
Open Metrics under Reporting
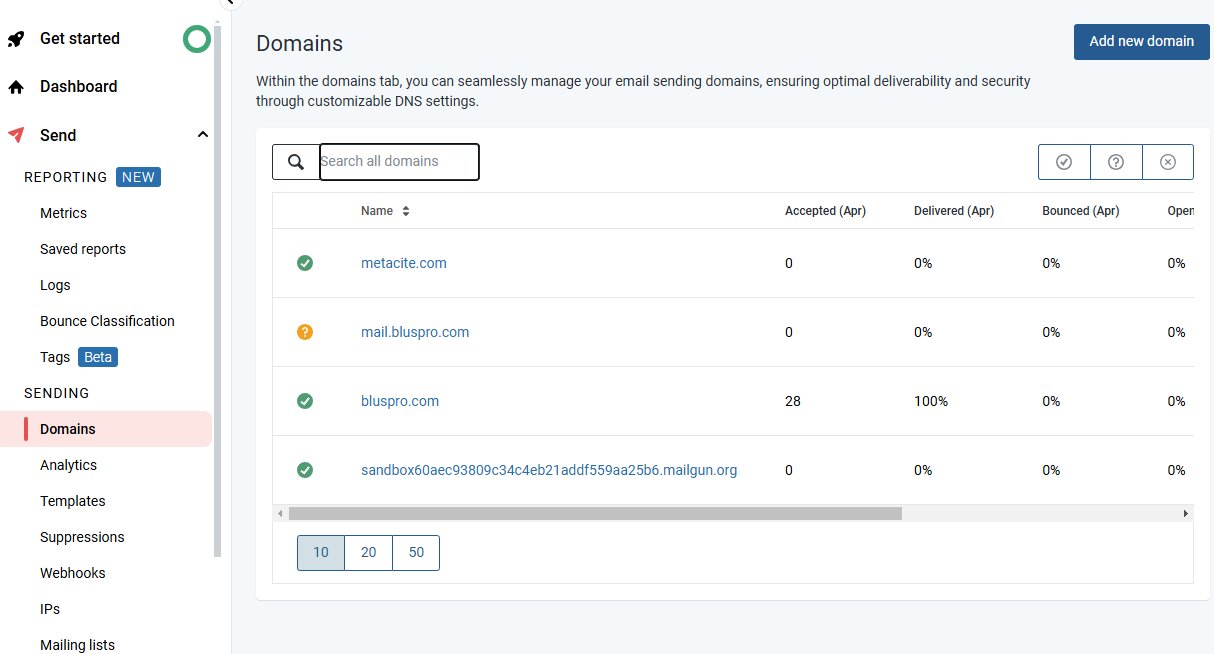(x=63, y=213)
